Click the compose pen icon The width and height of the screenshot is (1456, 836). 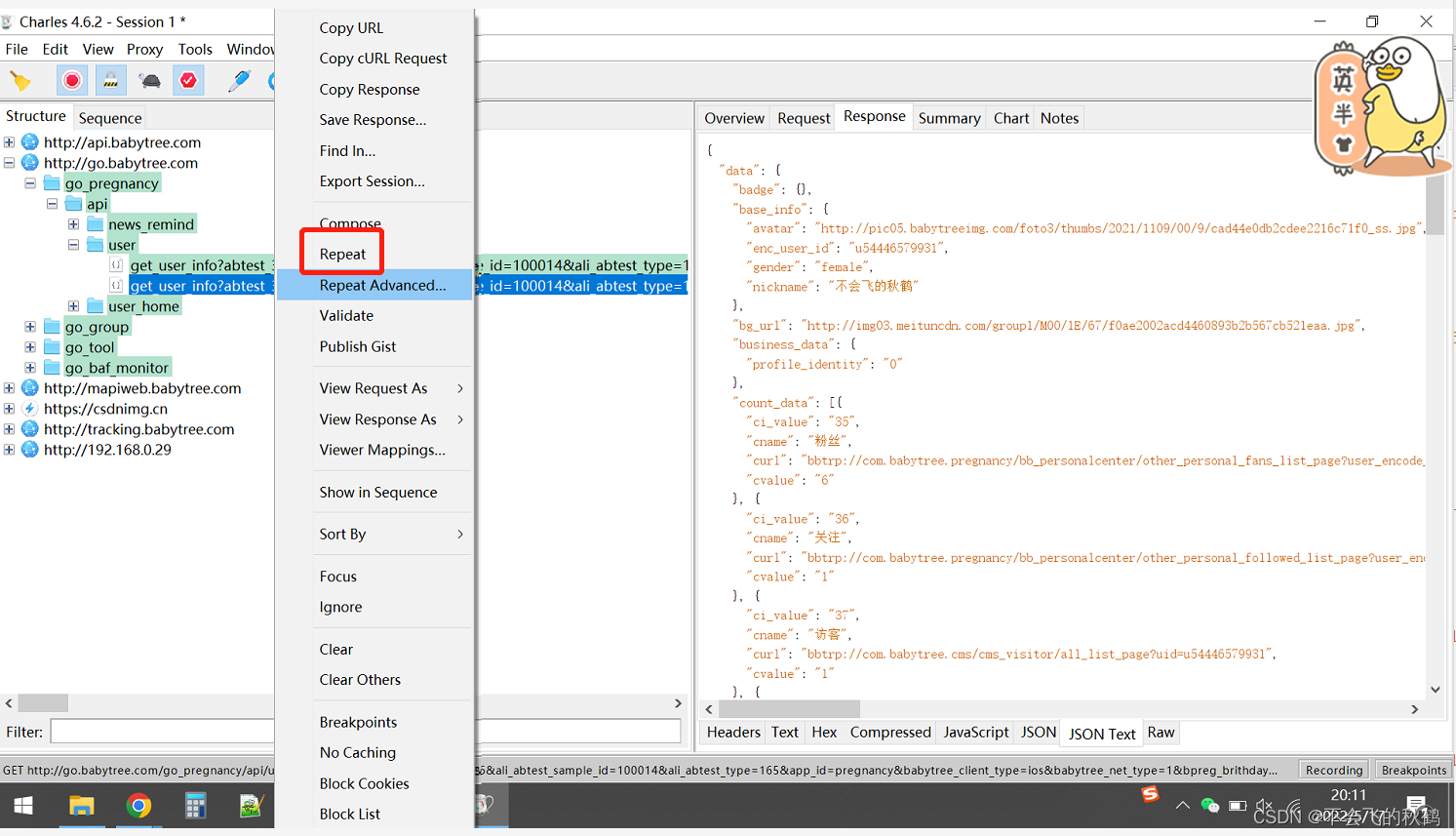click(x=239, y=80)
